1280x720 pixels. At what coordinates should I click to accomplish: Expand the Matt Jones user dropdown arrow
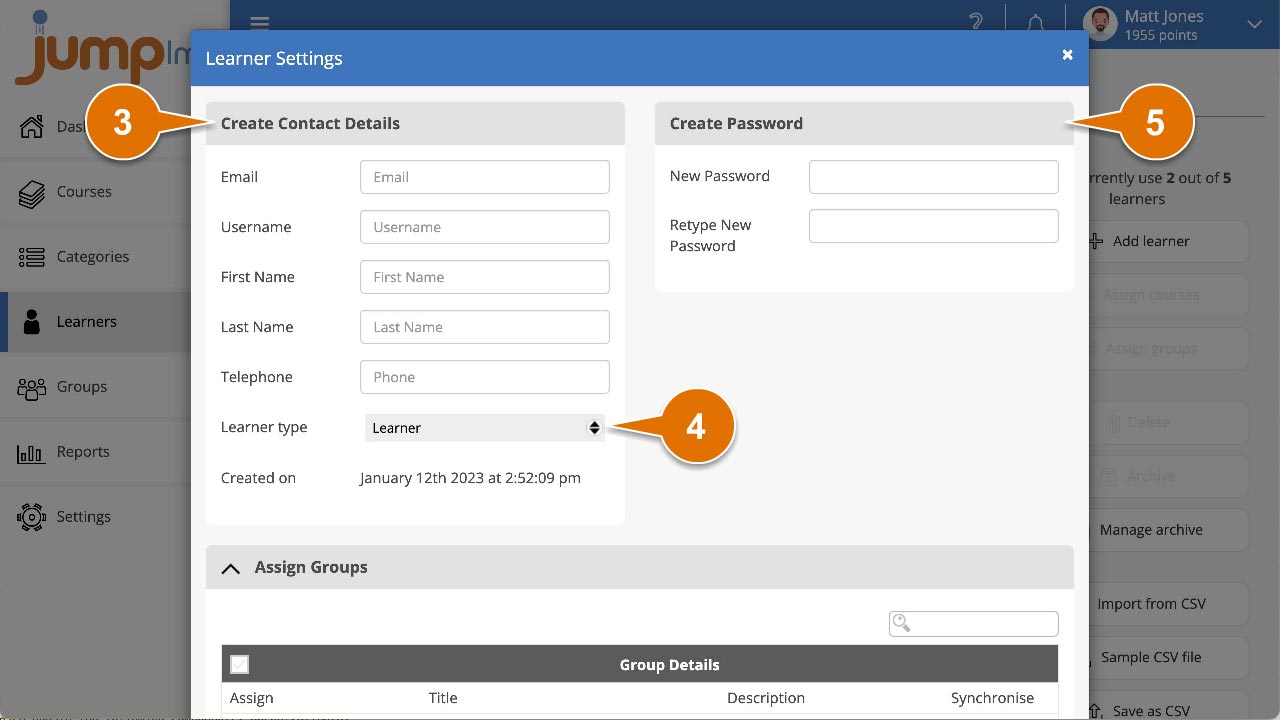coord(1254,24)
